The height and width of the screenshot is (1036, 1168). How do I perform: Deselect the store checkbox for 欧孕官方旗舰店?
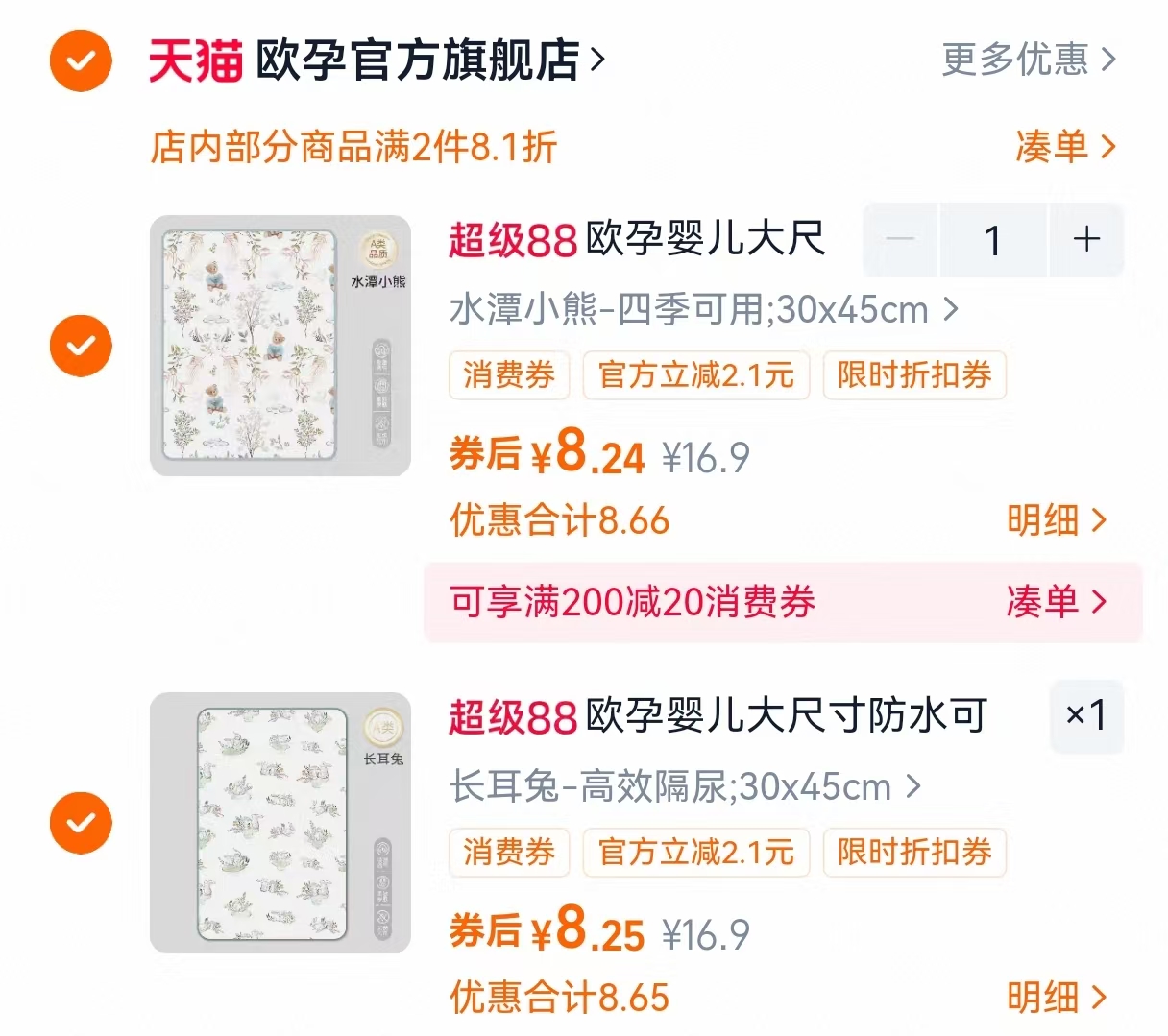81,60
